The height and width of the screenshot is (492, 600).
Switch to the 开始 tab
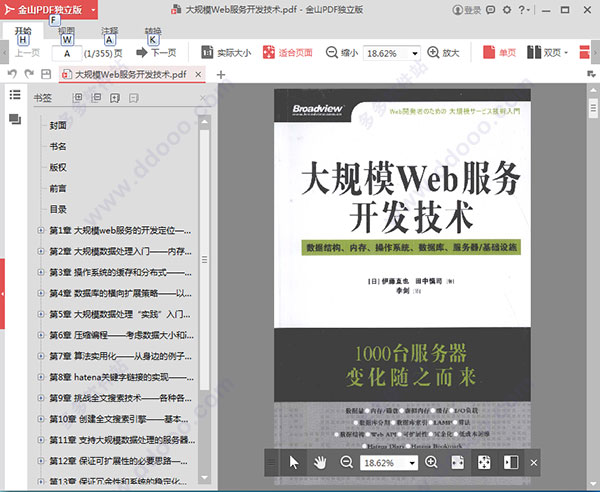pyautogui.click(x=23, y=31)
